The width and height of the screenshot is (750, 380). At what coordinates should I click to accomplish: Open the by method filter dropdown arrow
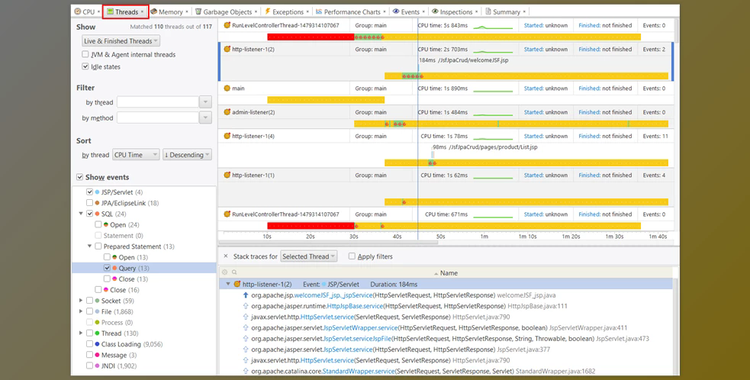[x=205, y=118]
